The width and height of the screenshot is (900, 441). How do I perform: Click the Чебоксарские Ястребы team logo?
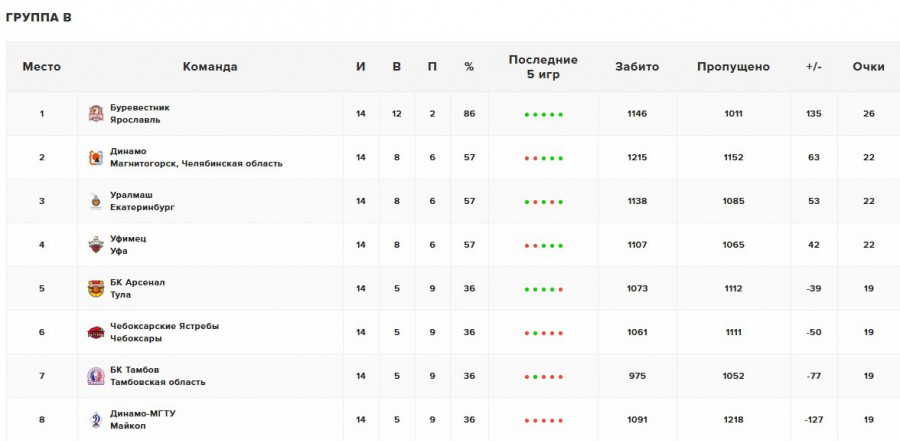coord(96,332)
